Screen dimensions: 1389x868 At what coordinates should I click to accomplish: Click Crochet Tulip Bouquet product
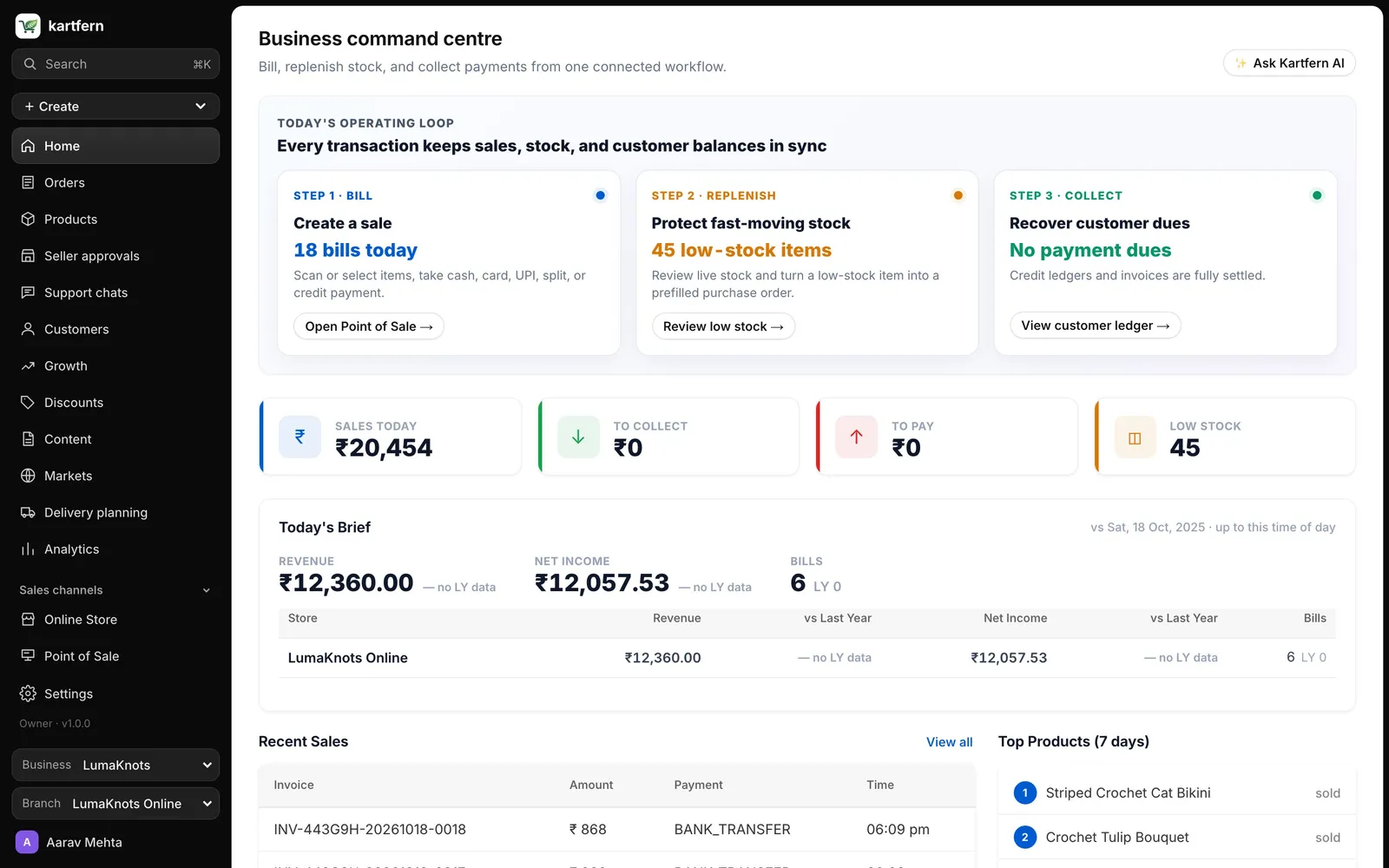pyautogui.click(x=1117, y=837)
